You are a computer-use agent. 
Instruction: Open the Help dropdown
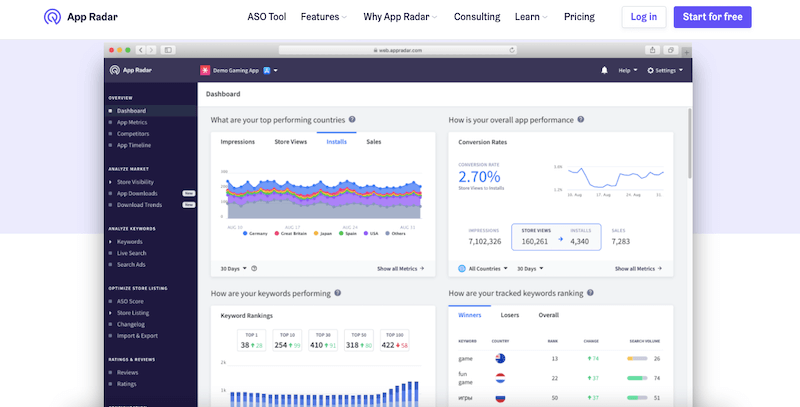tap(628, 70)
